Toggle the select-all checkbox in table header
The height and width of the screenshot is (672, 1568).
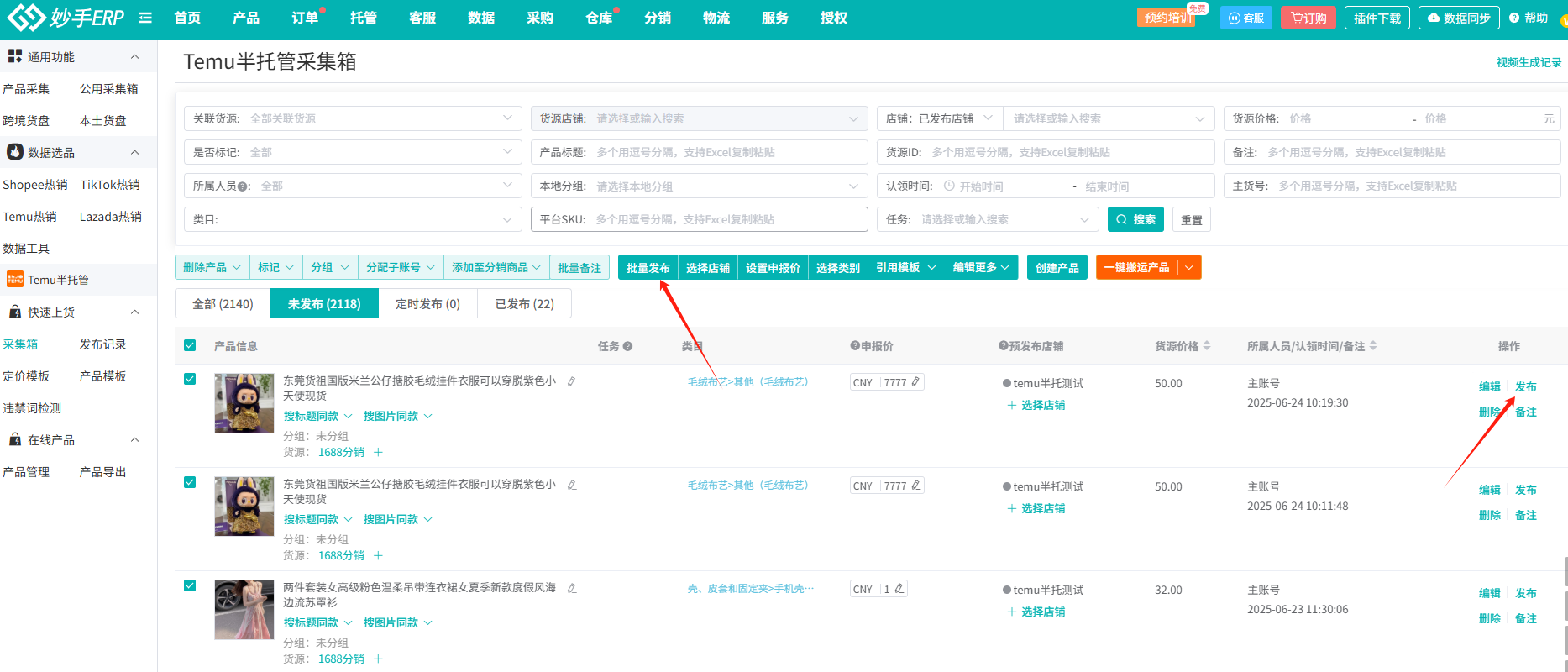point(190,345)
